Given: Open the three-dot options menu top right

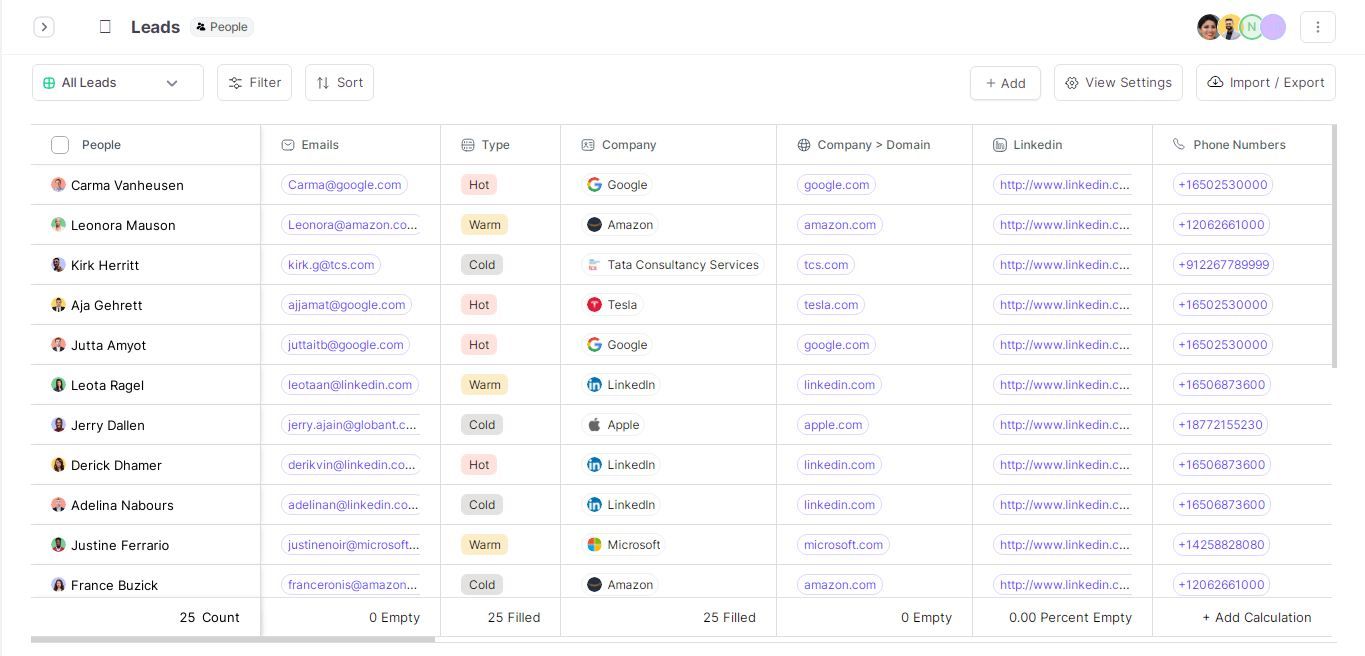Looking at the screenshot, I should [x=1318, y=27].
